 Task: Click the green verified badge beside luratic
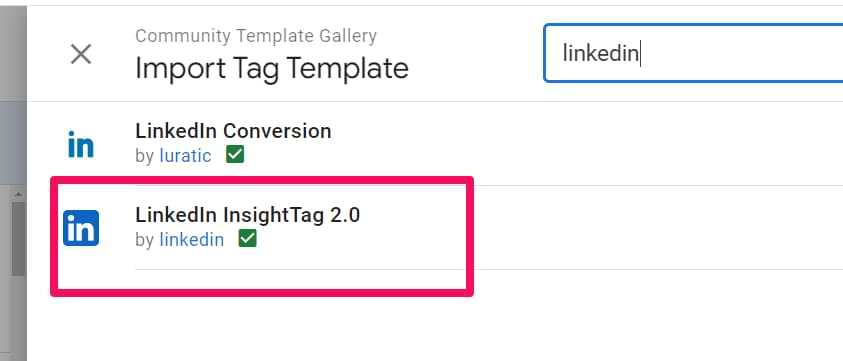pos(235,155)
